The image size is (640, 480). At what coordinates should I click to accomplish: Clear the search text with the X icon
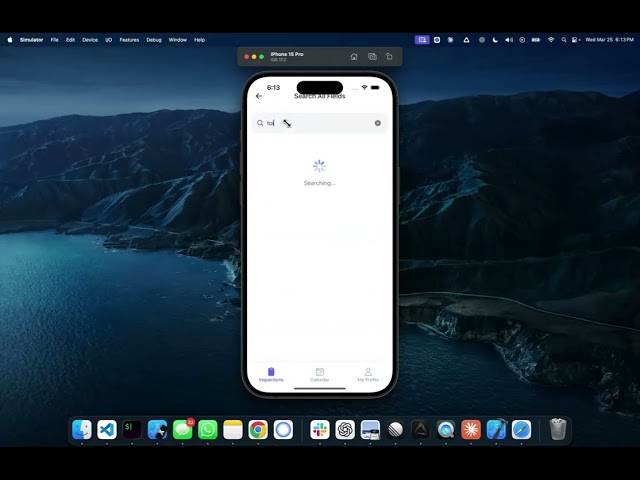tap(378, 123)
